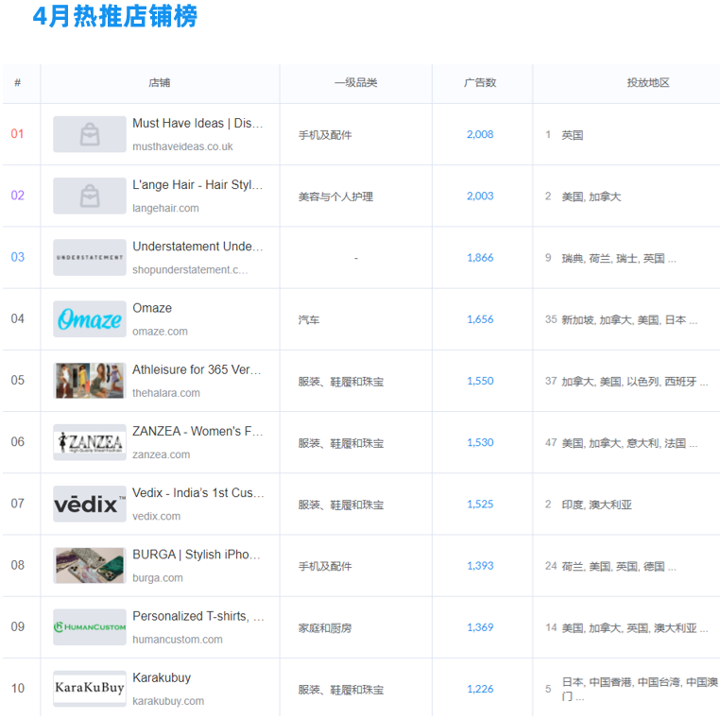
Task: Click region 英国 in the first row
Action: pos(572,135)
